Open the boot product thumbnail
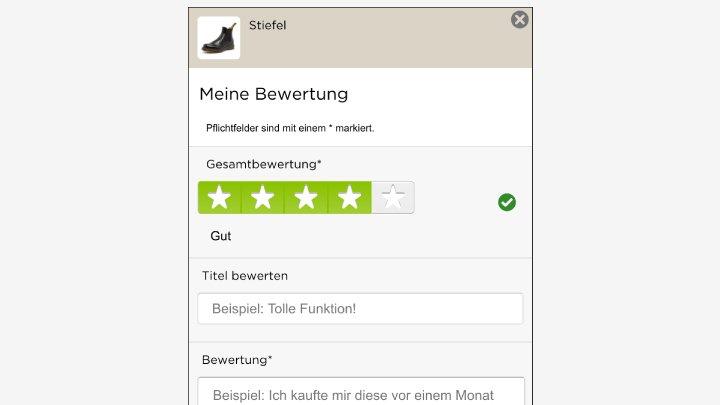The height and width of the screenshot is (405, 720). 219,38
